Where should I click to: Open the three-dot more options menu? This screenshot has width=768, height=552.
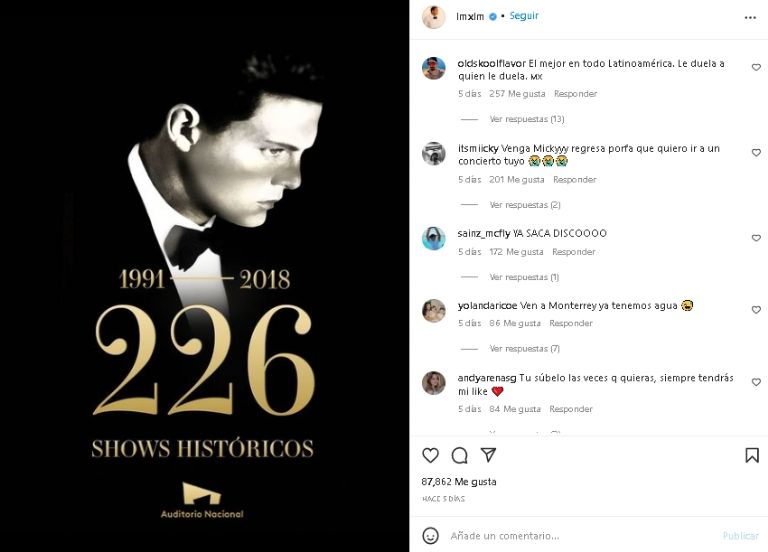[x=751, y=17]
